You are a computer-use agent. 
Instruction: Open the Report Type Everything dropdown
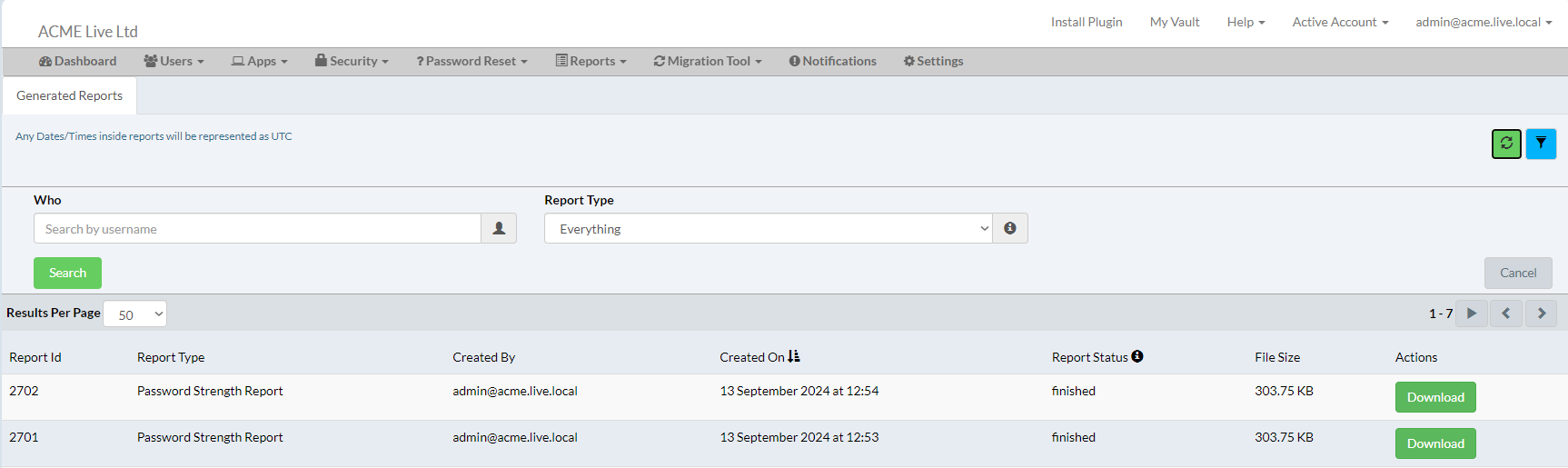pos(769,229)
